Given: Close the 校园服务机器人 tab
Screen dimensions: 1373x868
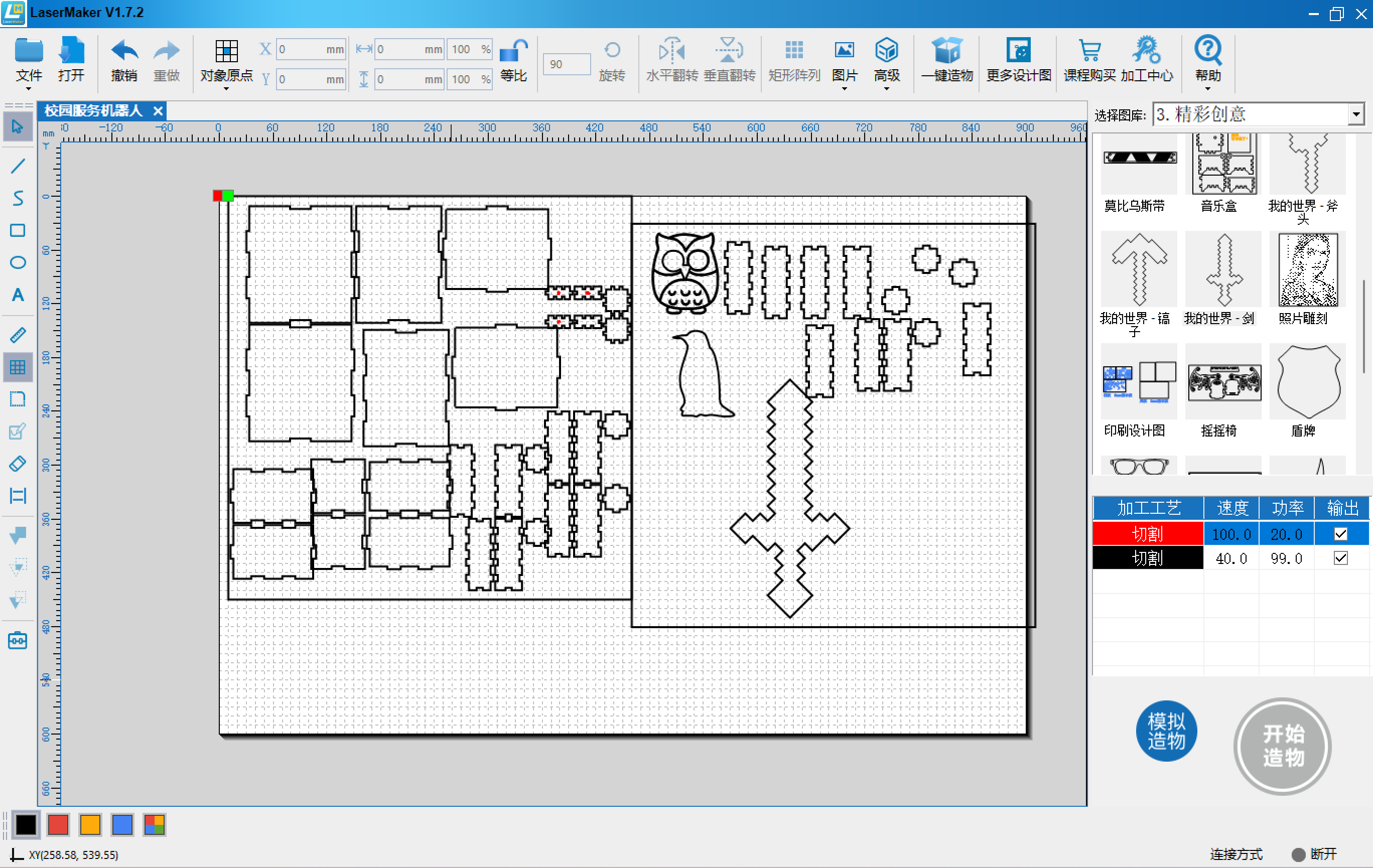Looking at the screenshot, I should click(x=158, y=110).
